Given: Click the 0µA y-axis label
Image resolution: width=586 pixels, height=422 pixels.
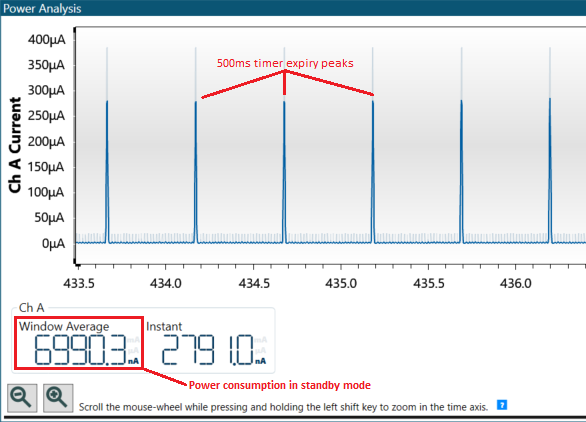Looking at the screenshot, I should [x=53, y=244].
